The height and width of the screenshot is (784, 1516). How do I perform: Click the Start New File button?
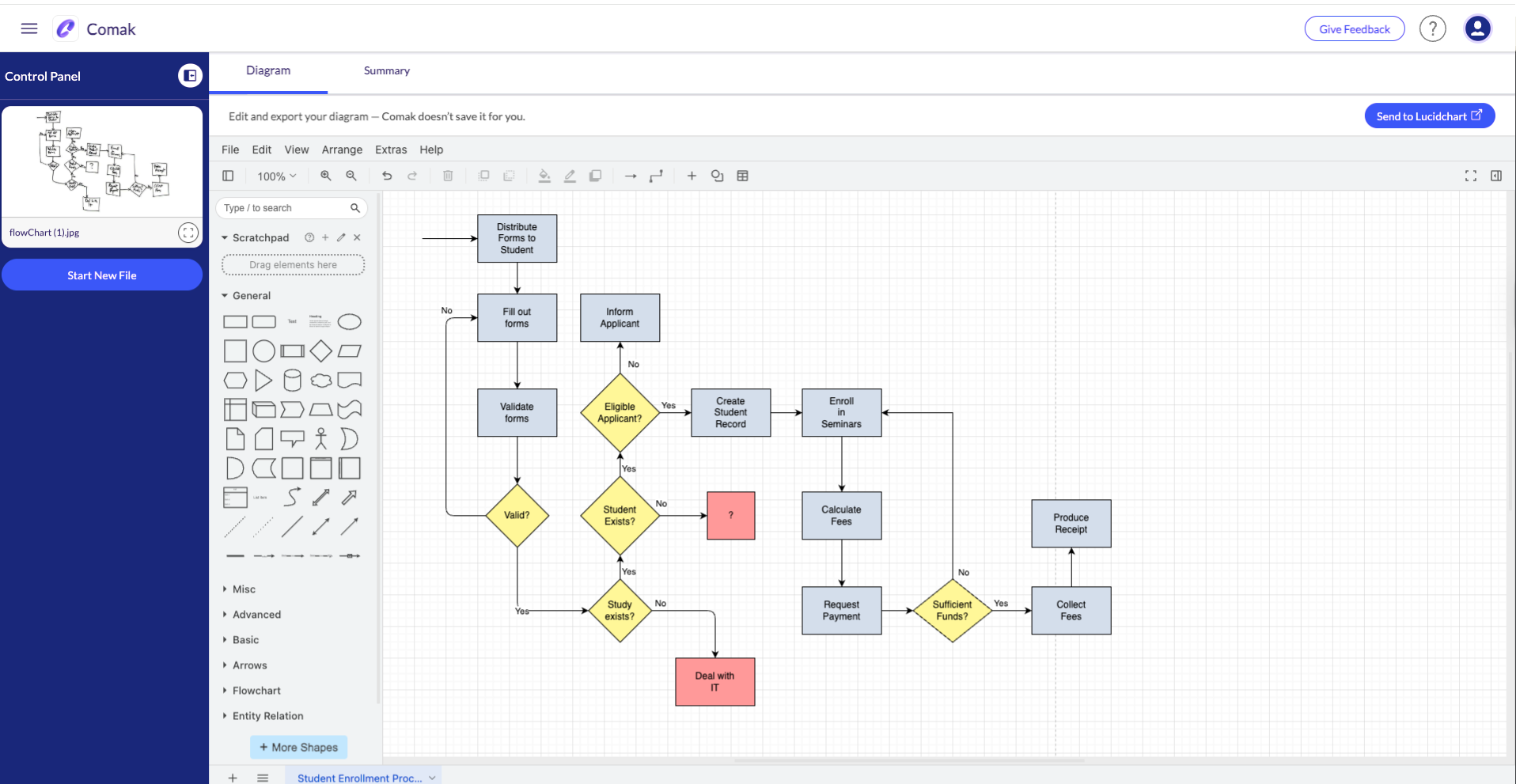point(102,275)
